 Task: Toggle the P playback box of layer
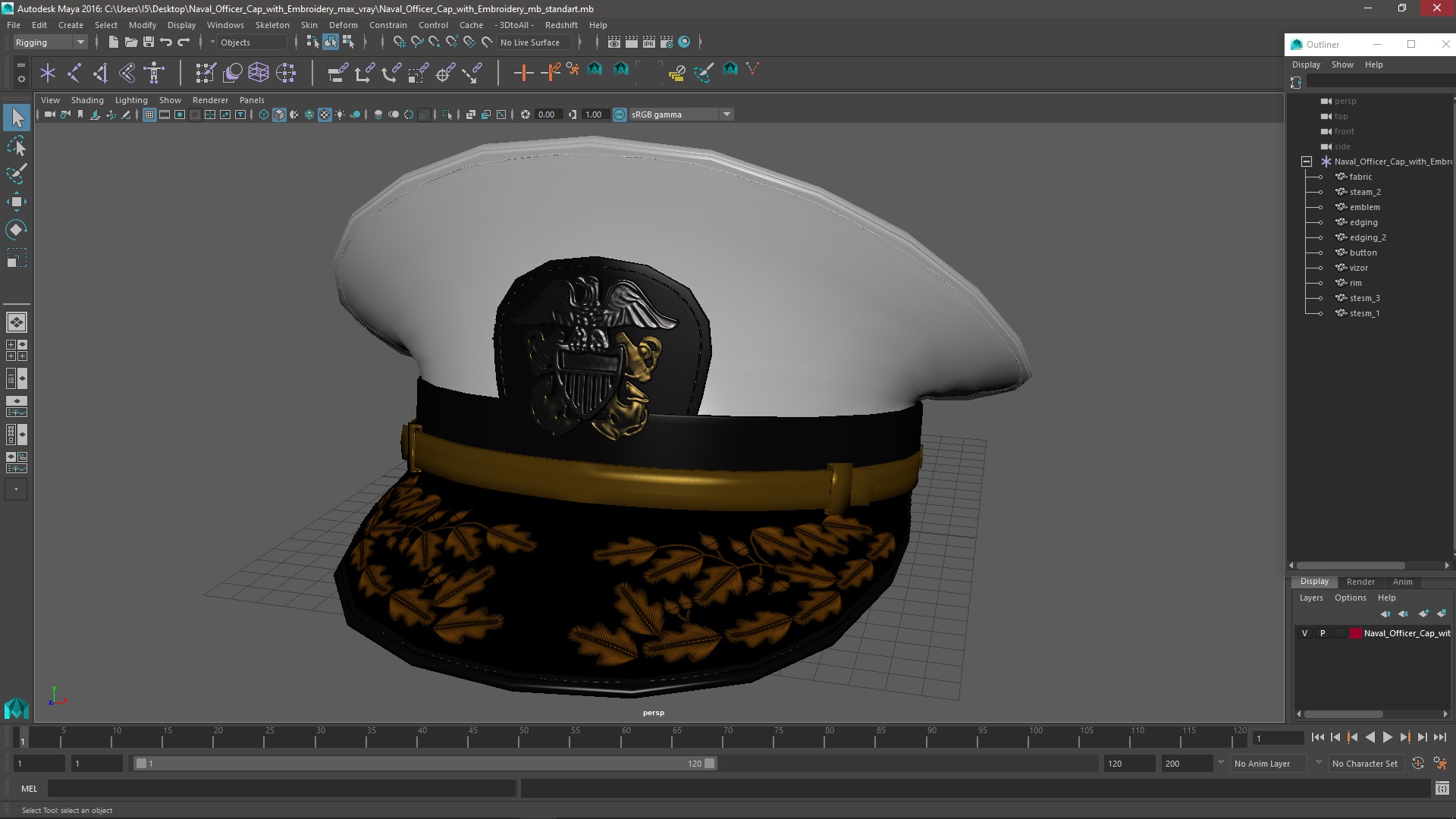pyautogui.click(x=1323, y=633)
